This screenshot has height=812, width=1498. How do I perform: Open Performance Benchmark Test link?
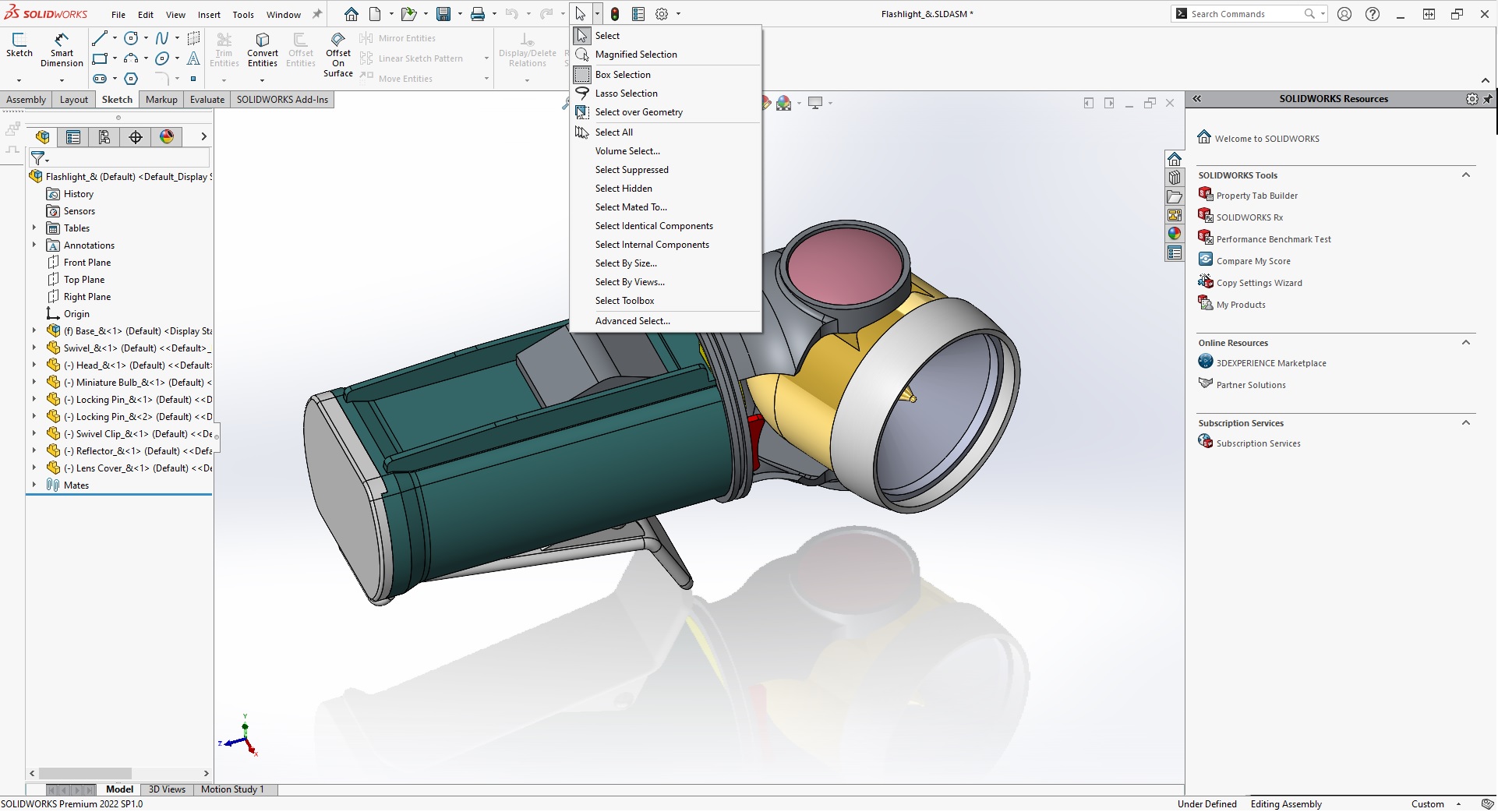coord(1273,239)
